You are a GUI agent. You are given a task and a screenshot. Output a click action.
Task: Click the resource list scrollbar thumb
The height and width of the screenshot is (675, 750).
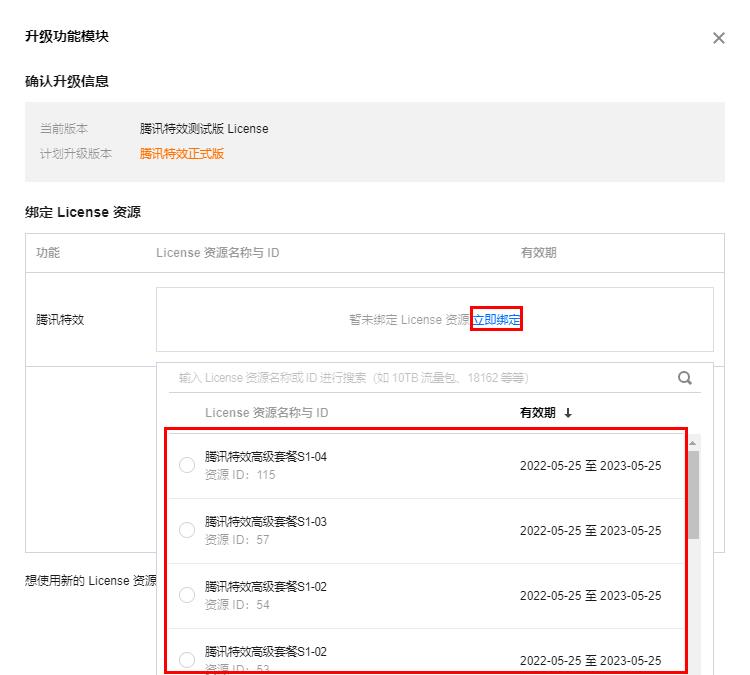tap(693, 495)
